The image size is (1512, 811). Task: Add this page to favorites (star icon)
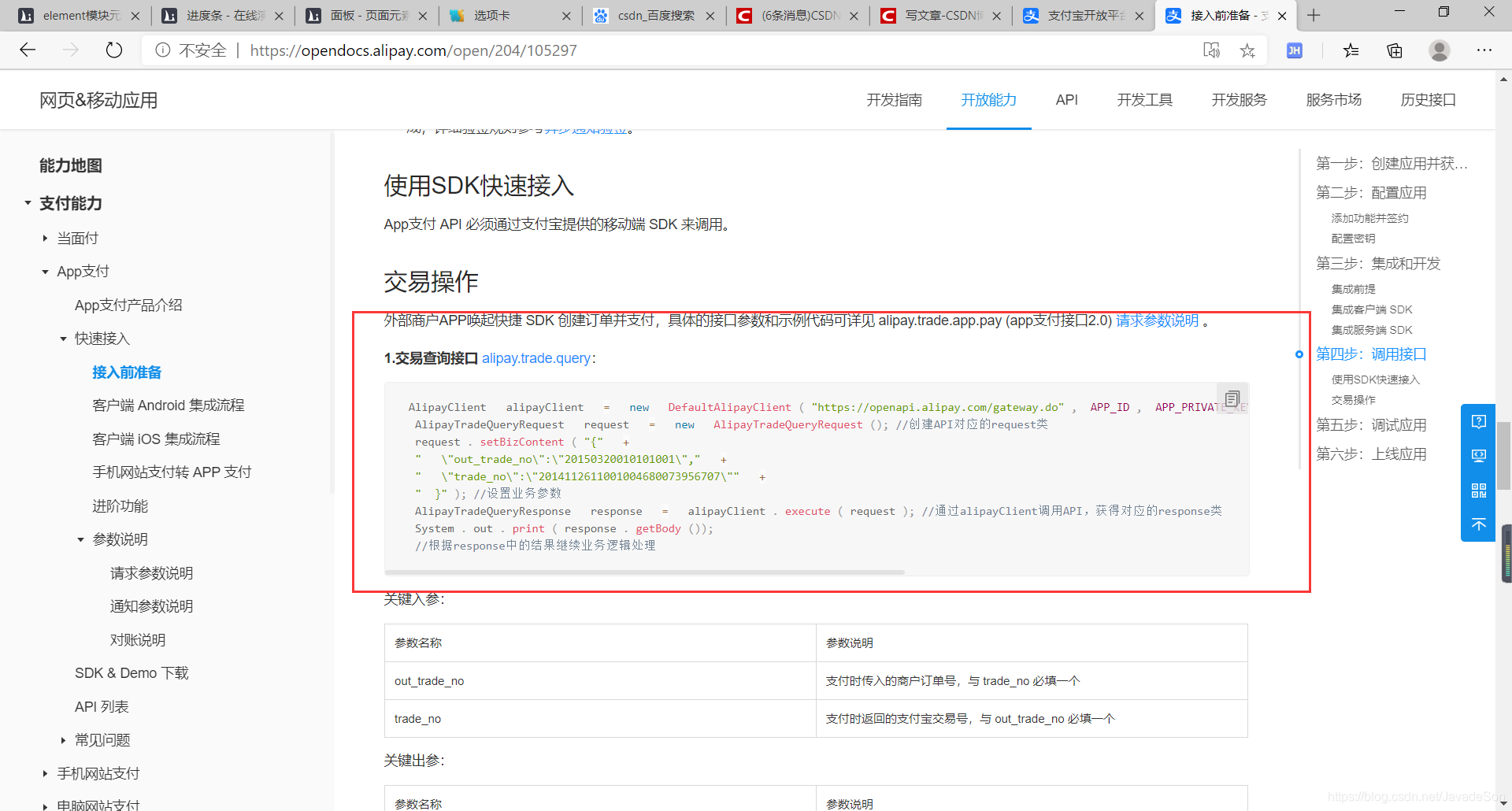click(1247, 50)
